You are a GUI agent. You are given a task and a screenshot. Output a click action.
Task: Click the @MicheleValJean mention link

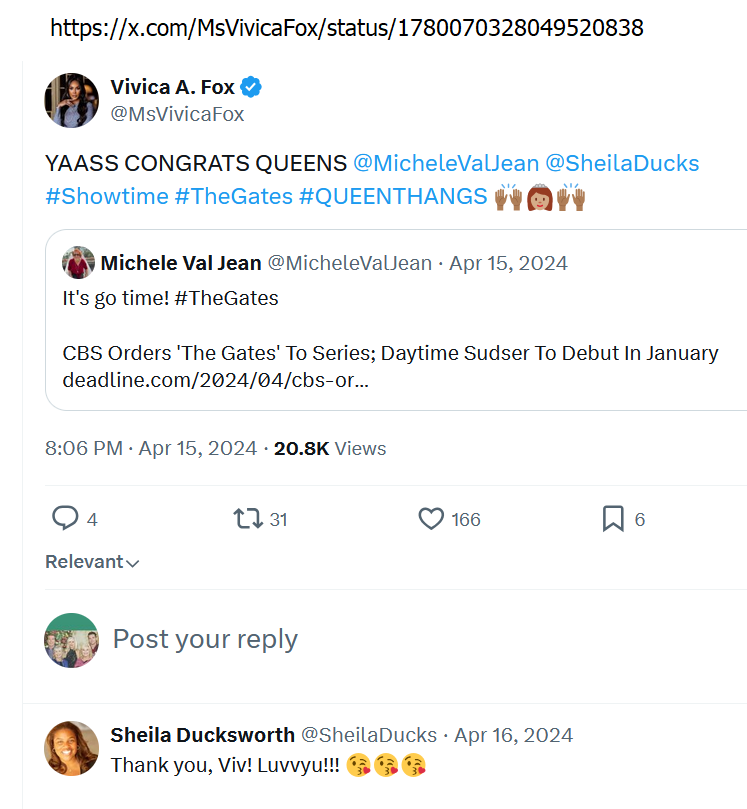[446, 163]
